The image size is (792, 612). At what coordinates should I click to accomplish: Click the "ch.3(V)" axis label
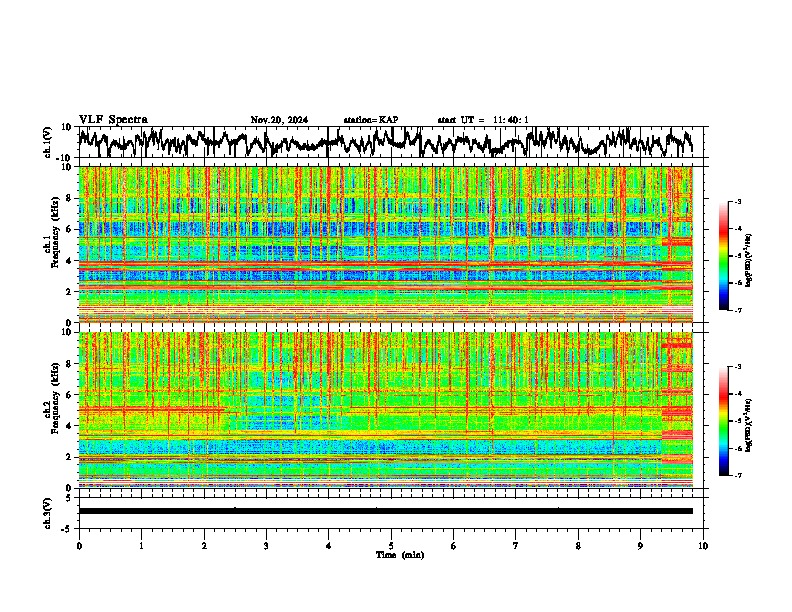48,513
